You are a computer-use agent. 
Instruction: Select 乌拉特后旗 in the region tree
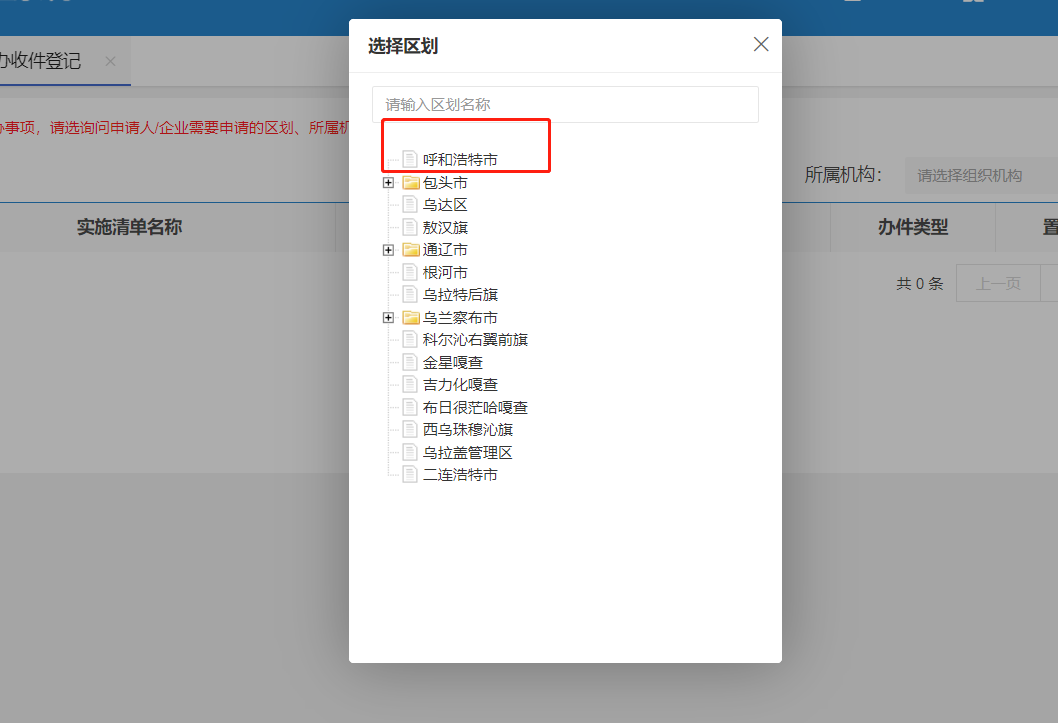(460, 295)
